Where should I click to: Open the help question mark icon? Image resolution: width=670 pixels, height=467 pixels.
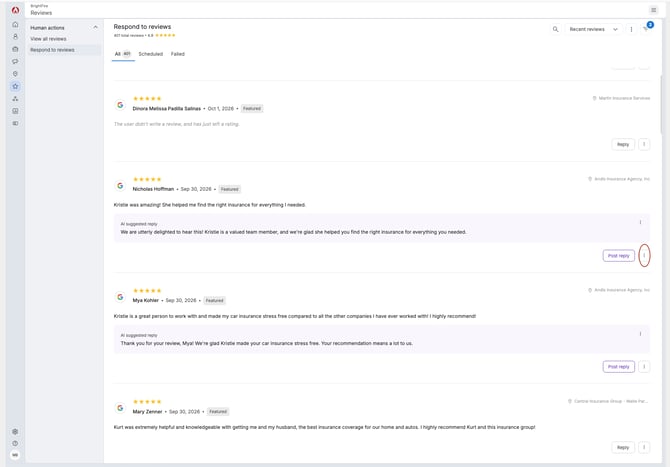(15, 444)
